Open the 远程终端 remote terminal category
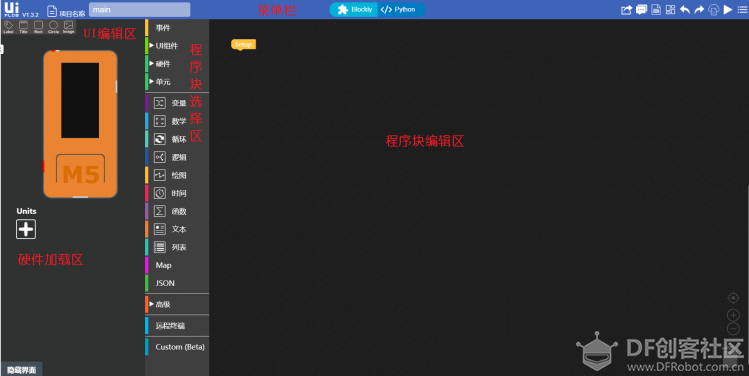The width and height of the screenshot is (749, 376). pos(177,326)
